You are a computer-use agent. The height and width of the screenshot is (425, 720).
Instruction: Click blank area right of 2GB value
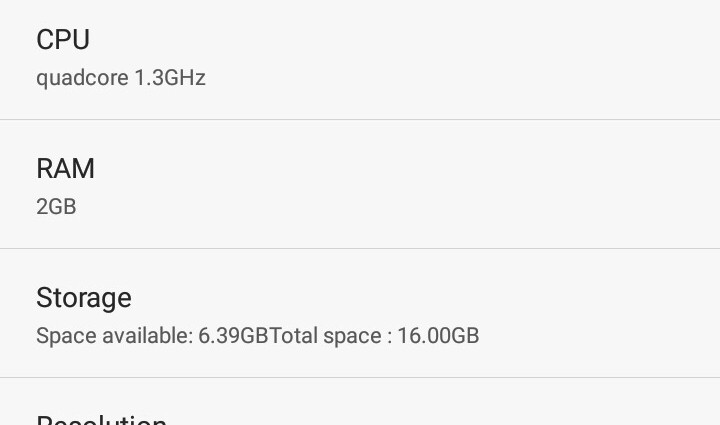coord(400,207)
